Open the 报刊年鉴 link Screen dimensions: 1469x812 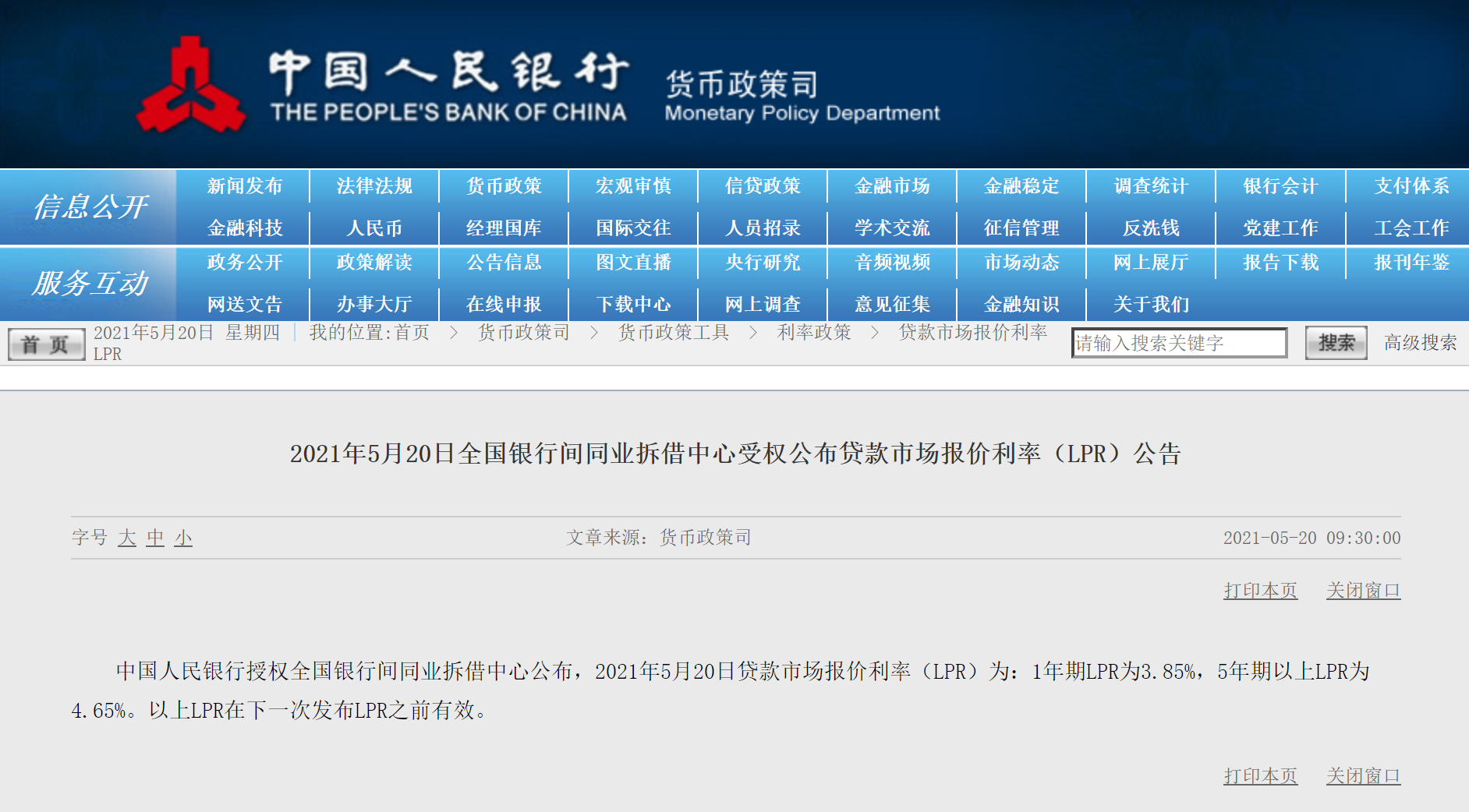(1411, 263)
